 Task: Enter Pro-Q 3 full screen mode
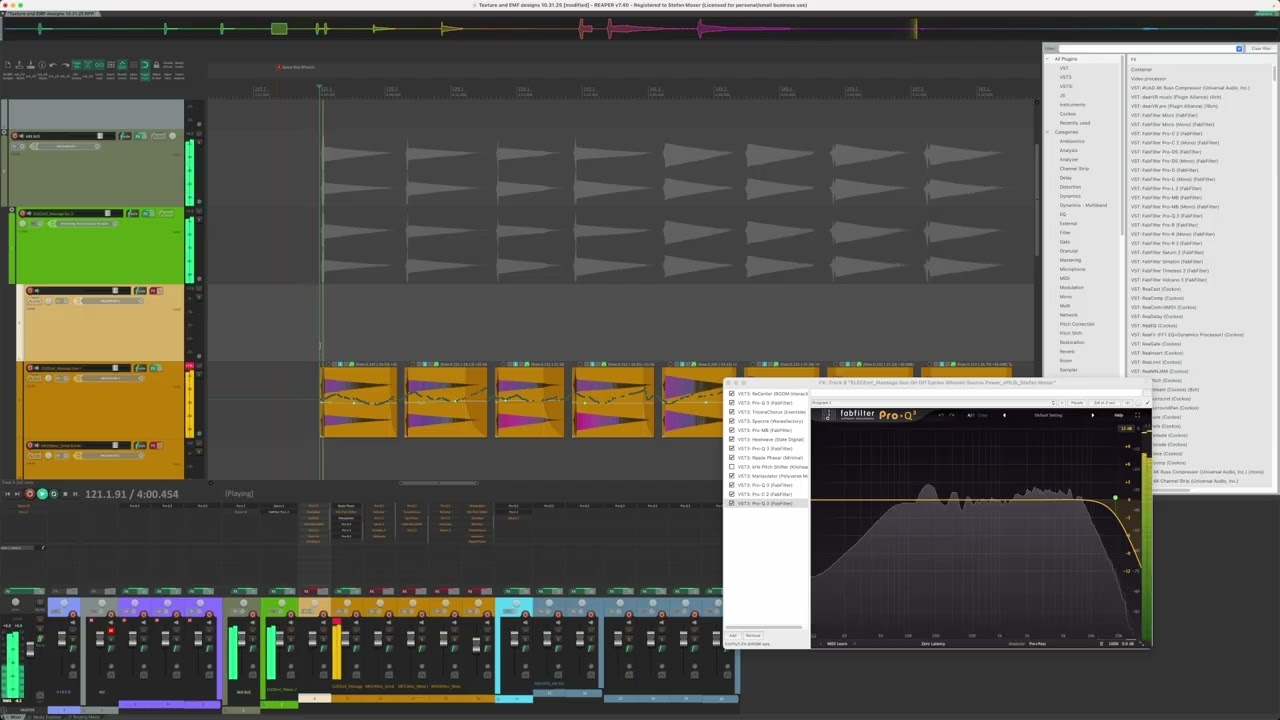coord(1137,415)
